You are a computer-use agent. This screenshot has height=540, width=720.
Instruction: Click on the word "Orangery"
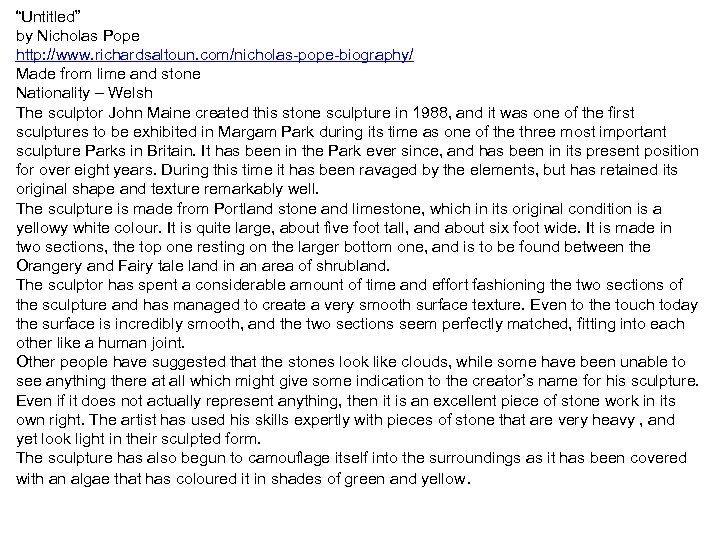coord(50,266)
